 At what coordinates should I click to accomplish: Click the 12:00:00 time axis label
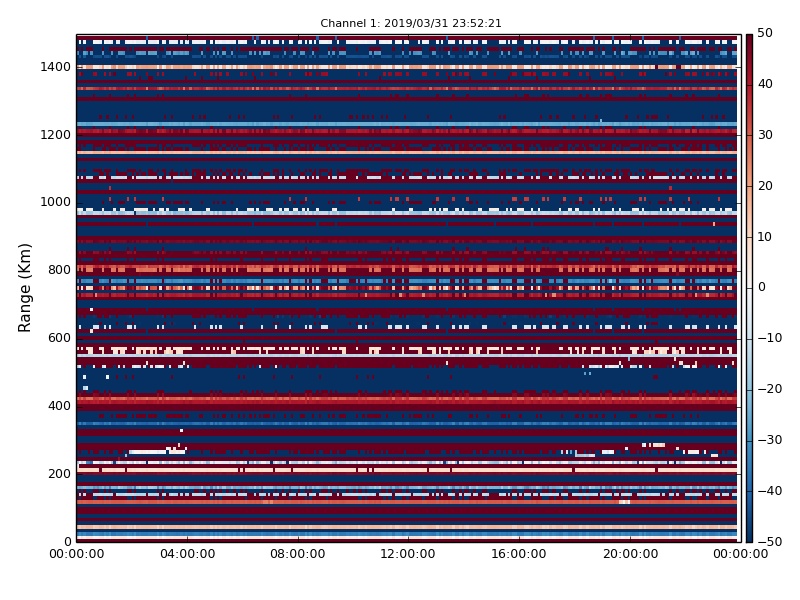(408, 554)
